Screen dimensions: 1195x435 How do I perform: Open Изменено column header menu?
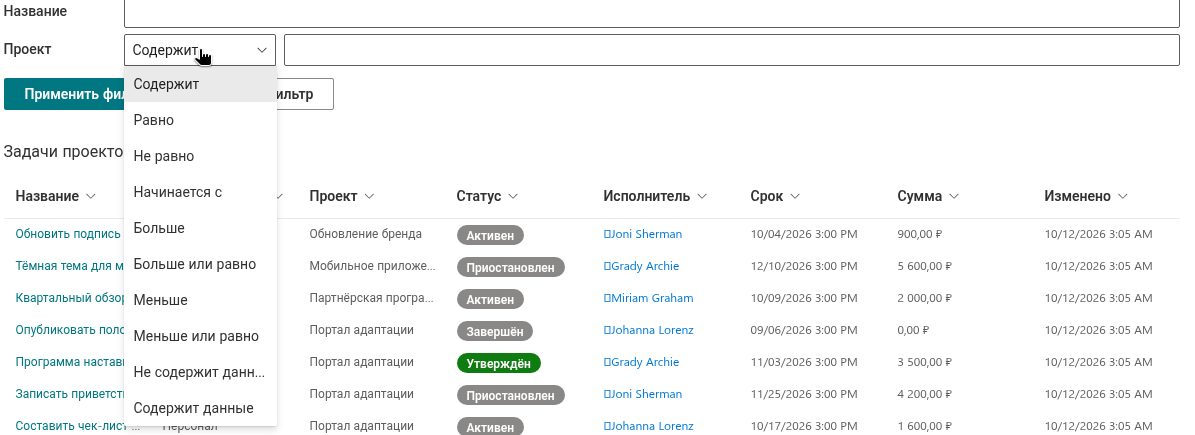point(1085,196)
